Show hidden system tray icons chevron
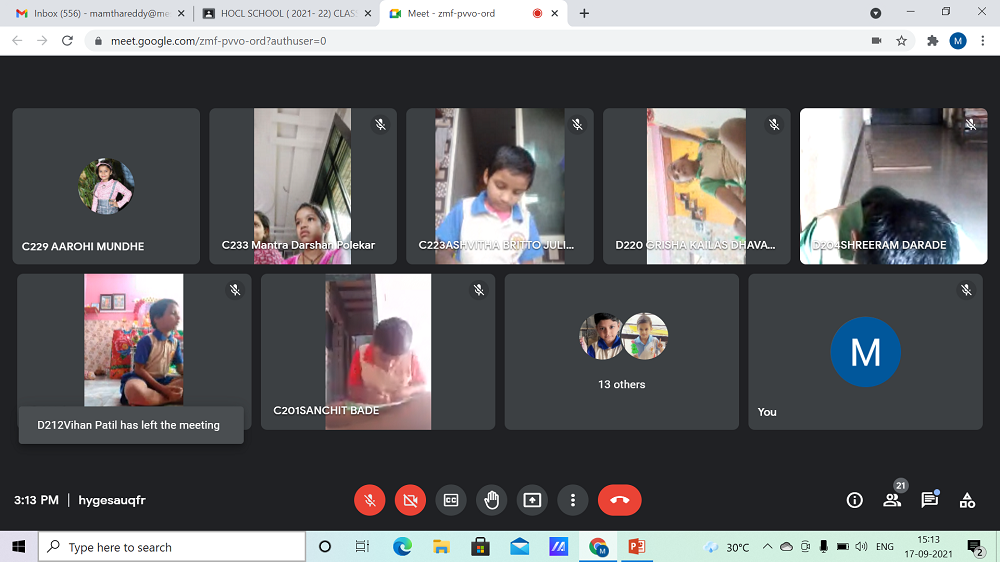Viewport: 1000px width, 562px height. (767, 547)
